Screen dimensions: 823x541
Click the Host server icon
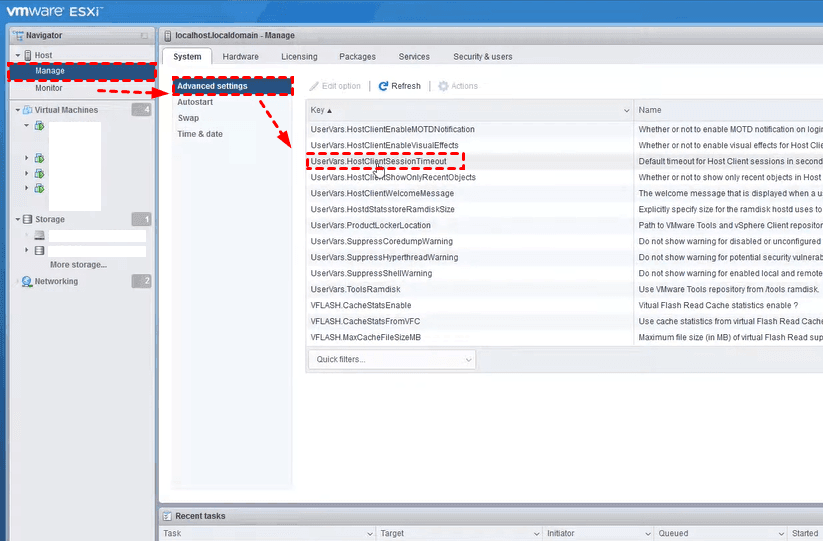pyautogui.click(x=28, y=55)
